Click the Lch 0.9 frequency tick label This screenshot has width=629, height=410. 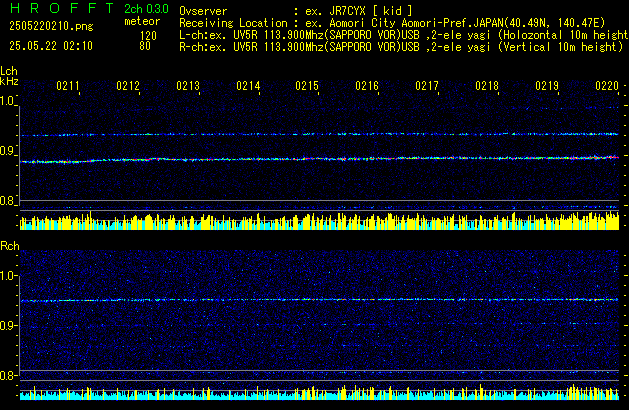point(7,151)
